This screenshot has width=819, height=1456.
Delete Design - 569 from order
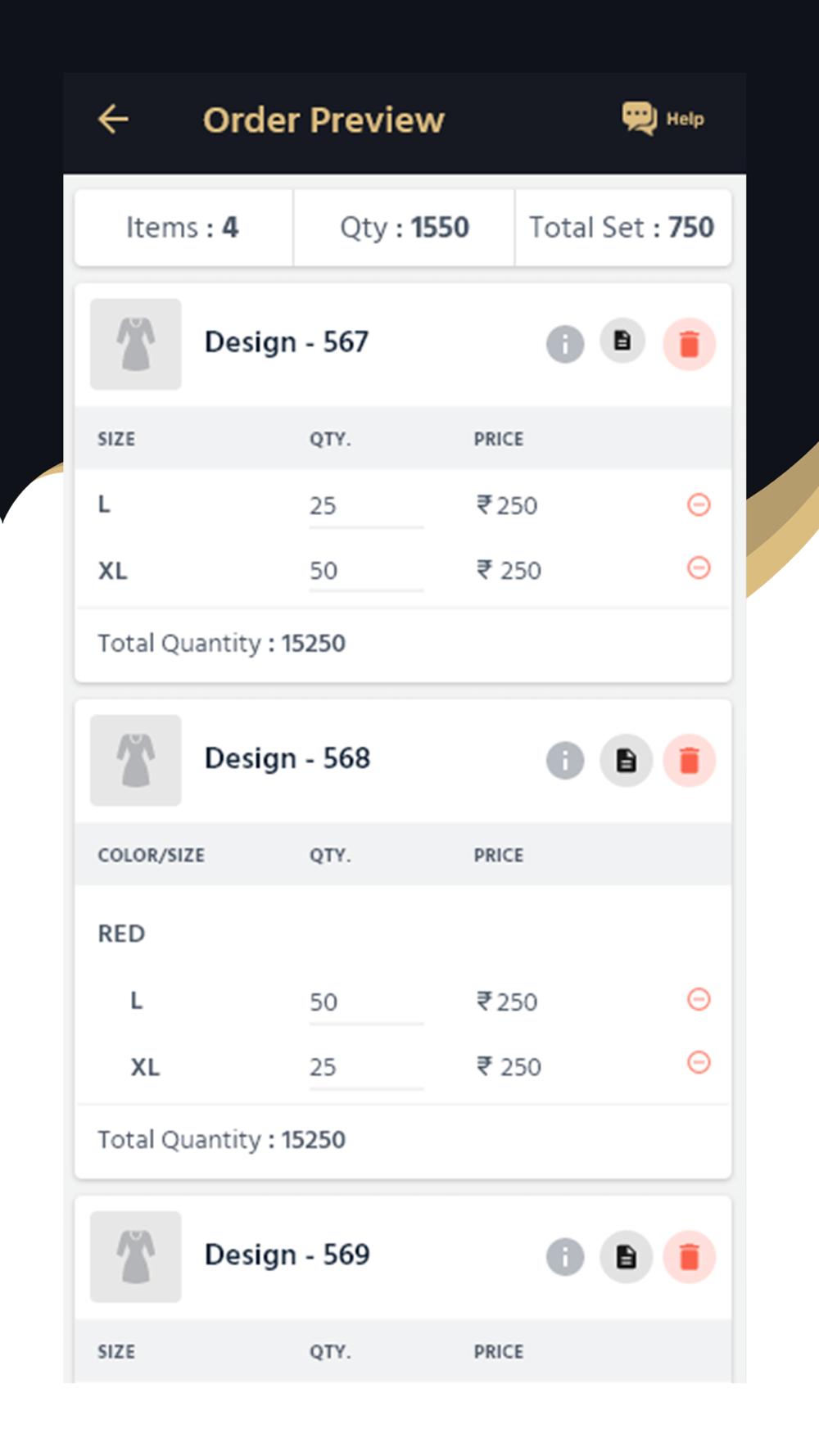point(690,1257)
